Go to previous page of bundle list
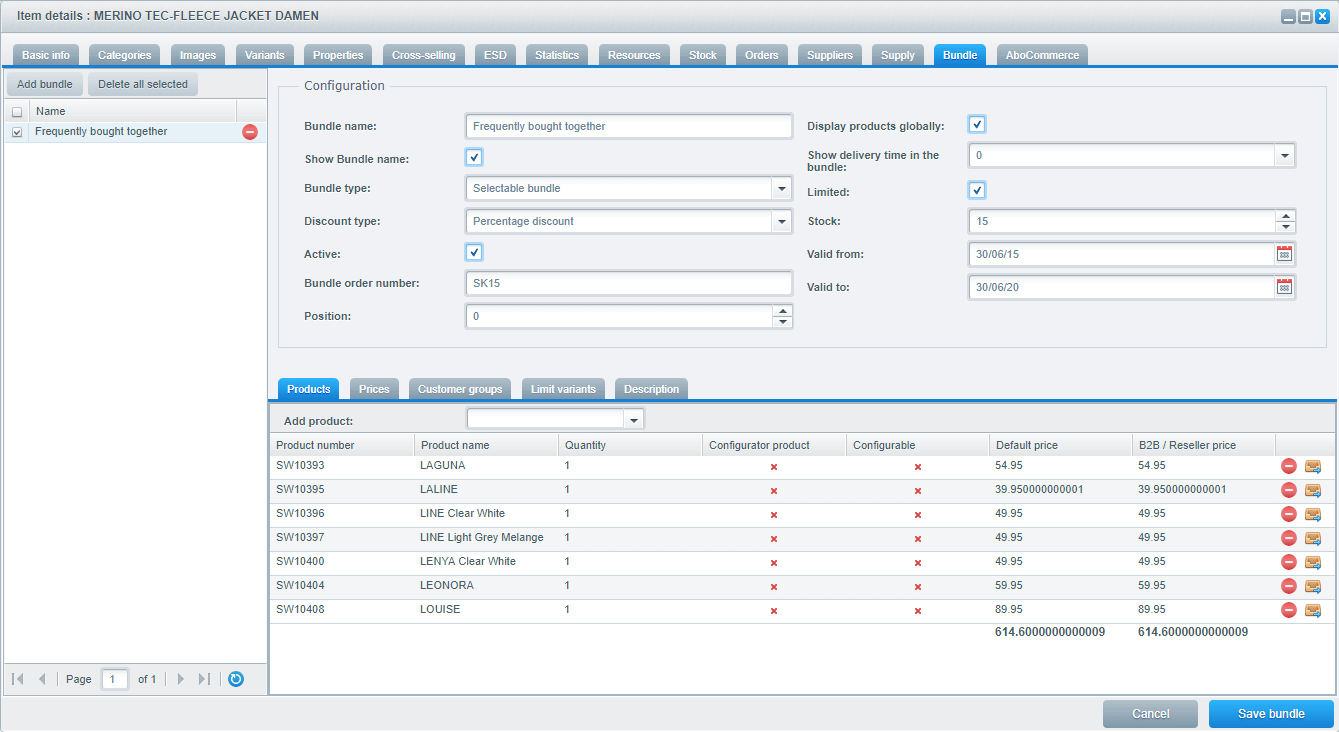The height and width of the screenshot is (732, 1339). (x=42, y=679)
